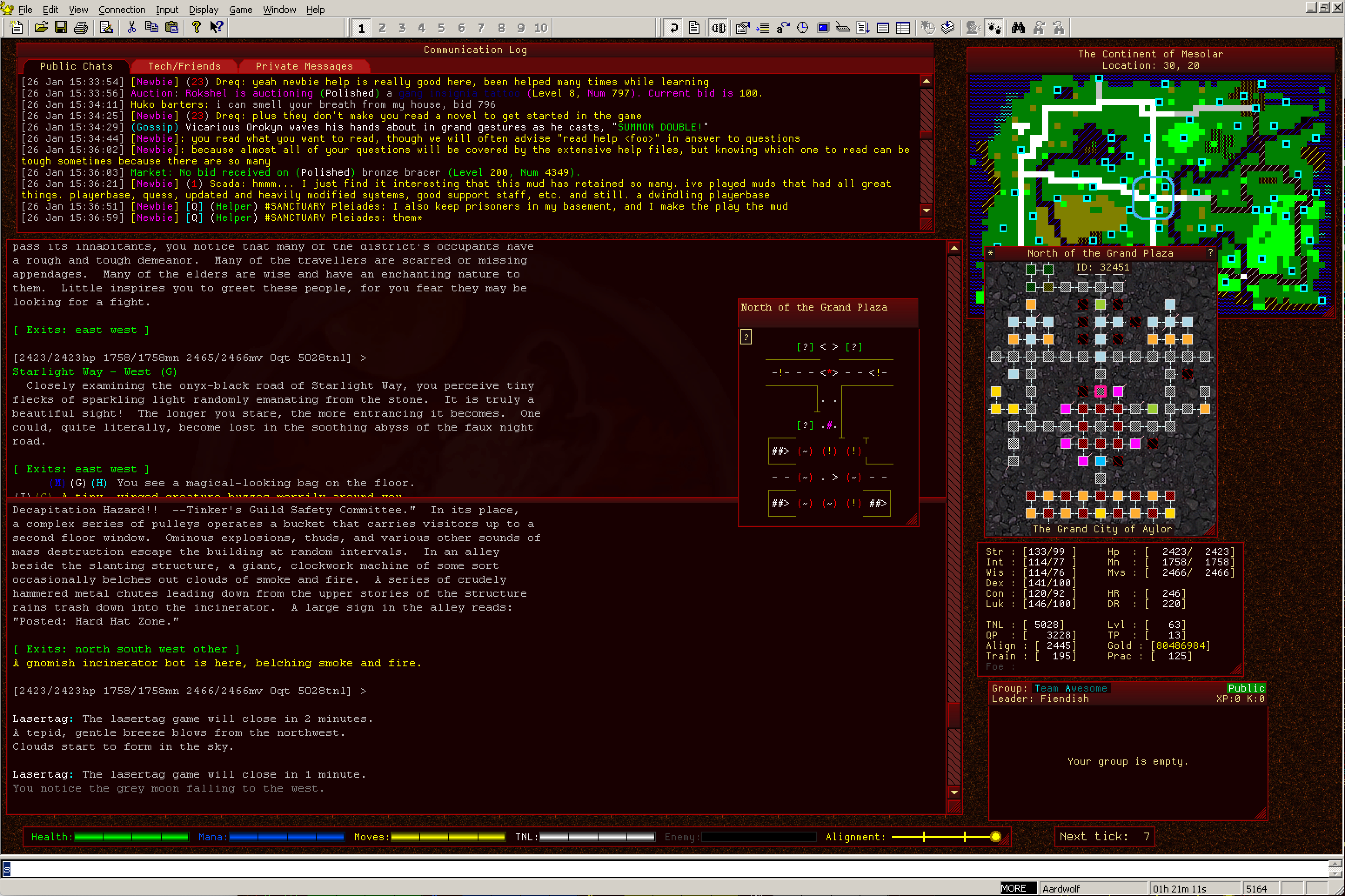Save the current session
The width and height of the screenshot is (1345, 896).
[61, 27]
